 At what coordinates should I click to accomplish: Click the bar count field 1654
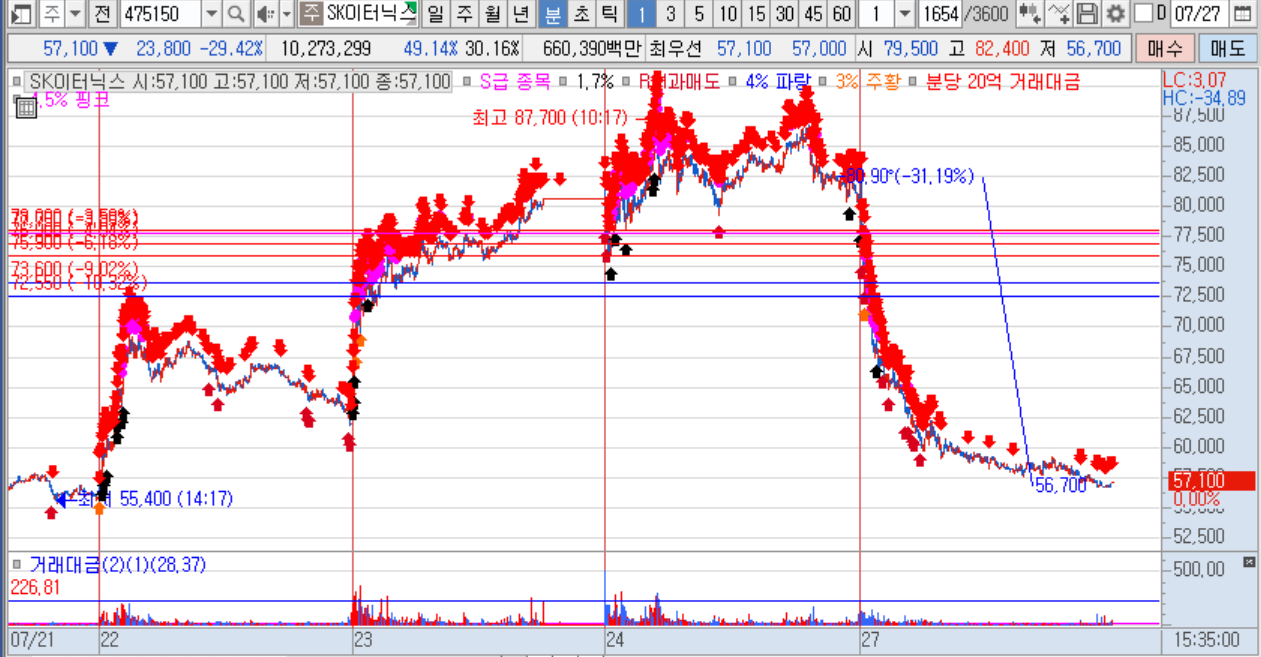coord(940,14)
